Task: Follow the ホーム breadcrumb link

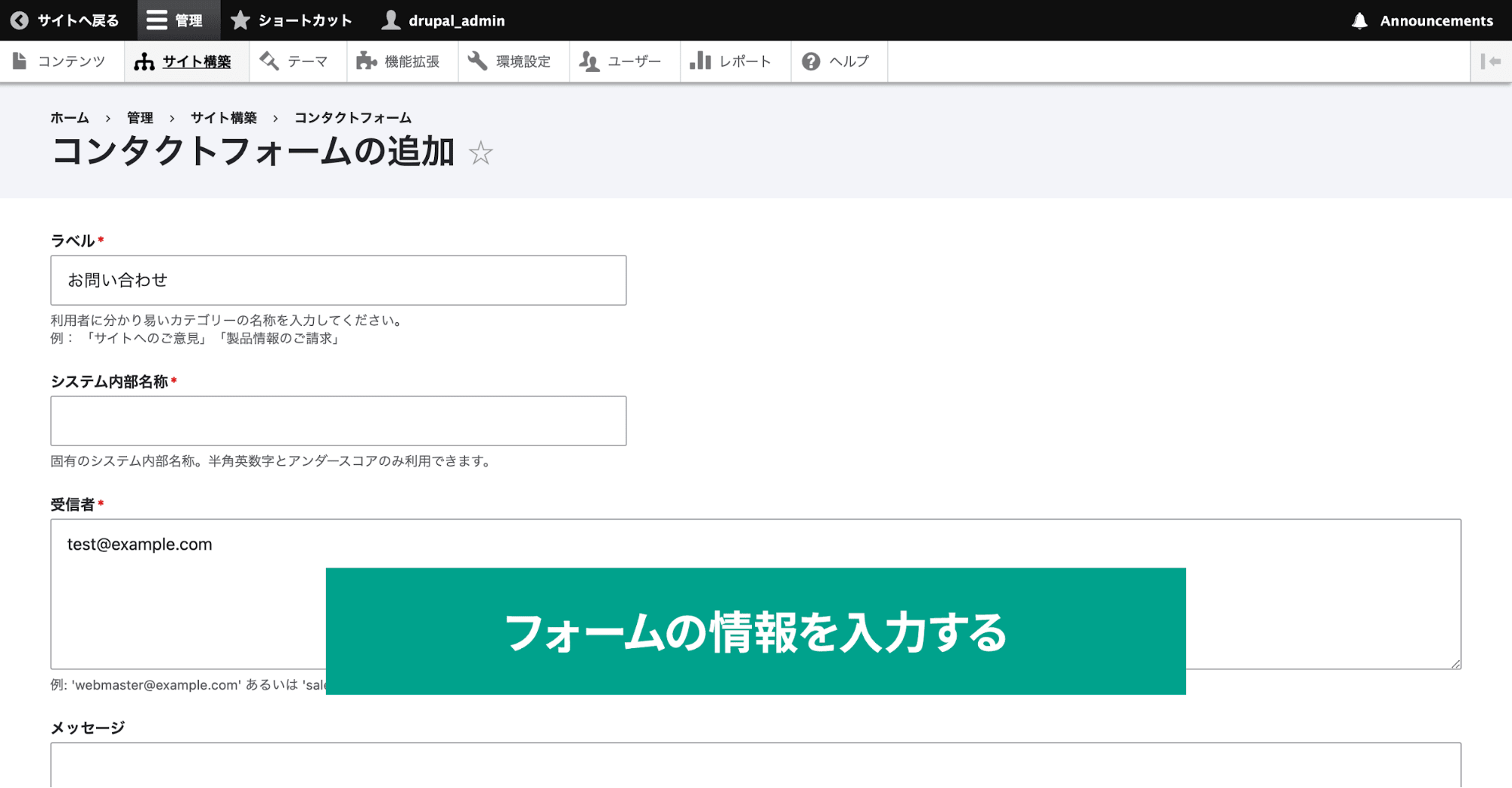Action: click(x=70, y=118)
